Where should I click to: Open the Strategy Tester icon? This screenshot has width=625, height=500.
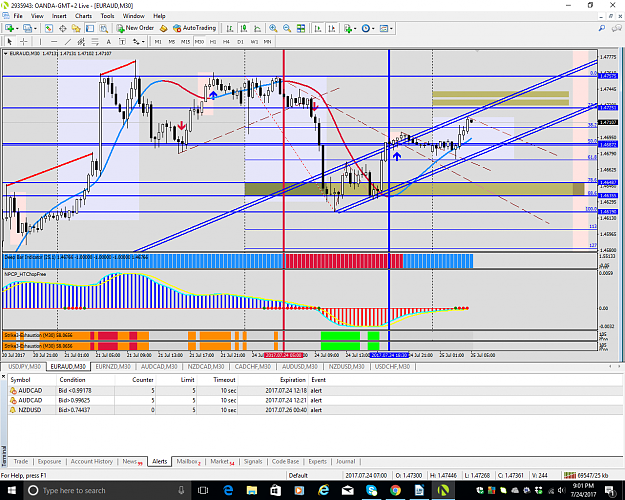[104, 28]
